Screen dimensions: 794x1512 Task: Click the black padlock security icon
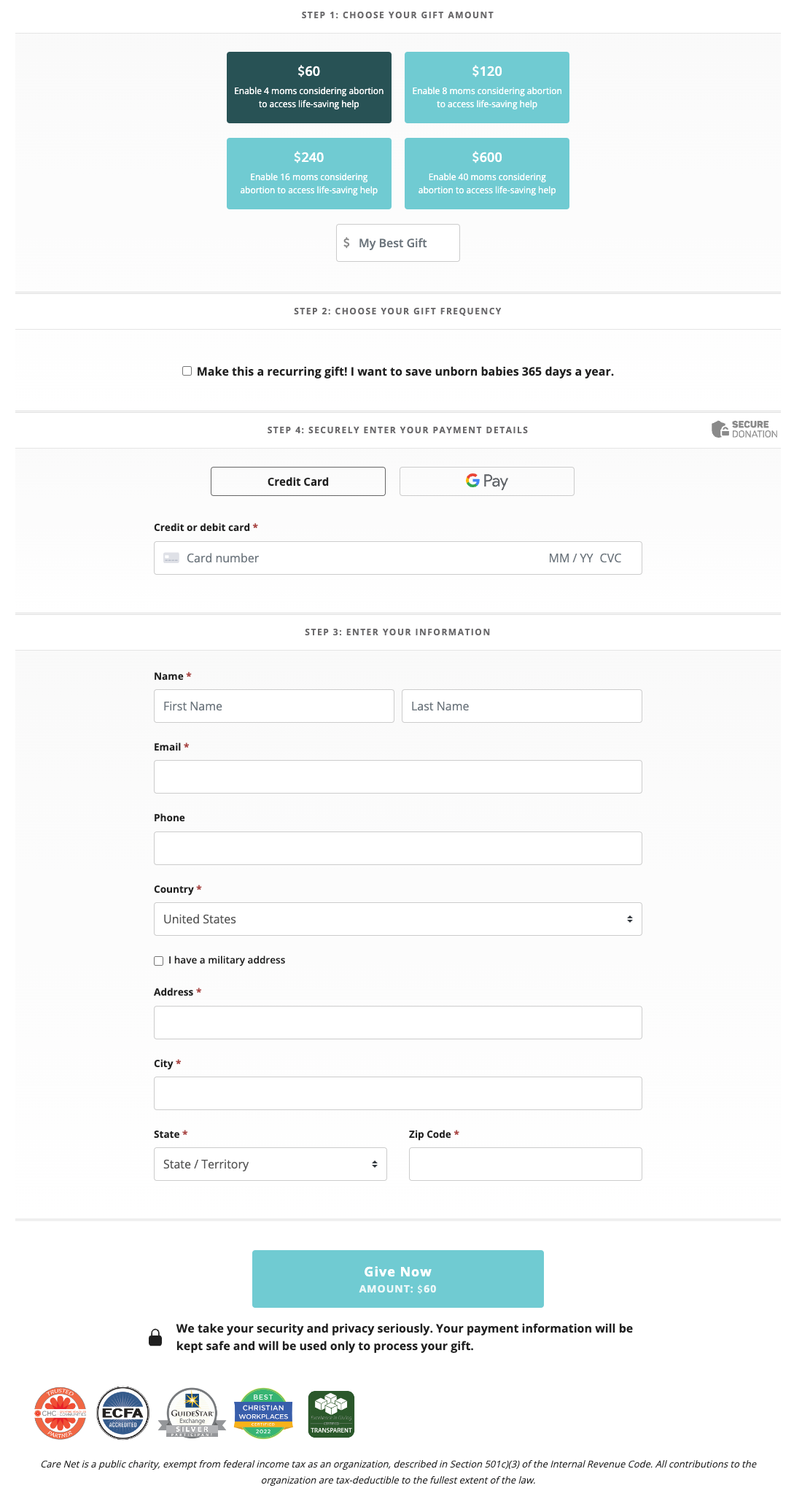point(155,1337)
